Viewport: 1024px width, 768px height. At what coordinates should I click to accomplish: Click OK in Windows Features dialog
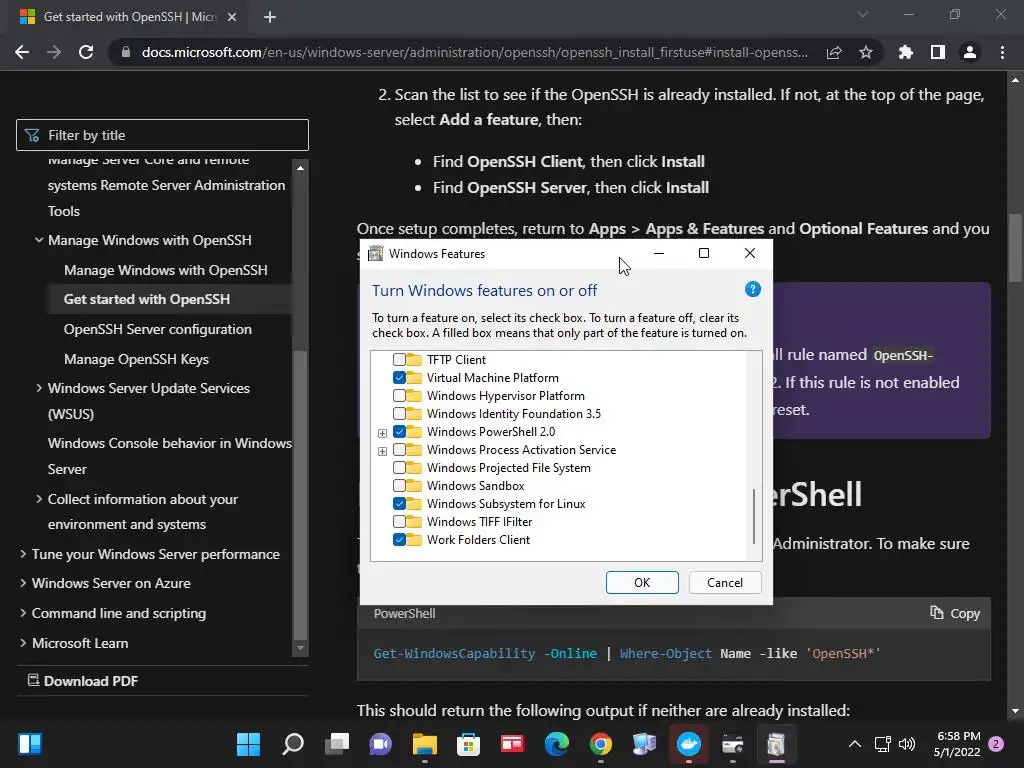click(642, 583)
